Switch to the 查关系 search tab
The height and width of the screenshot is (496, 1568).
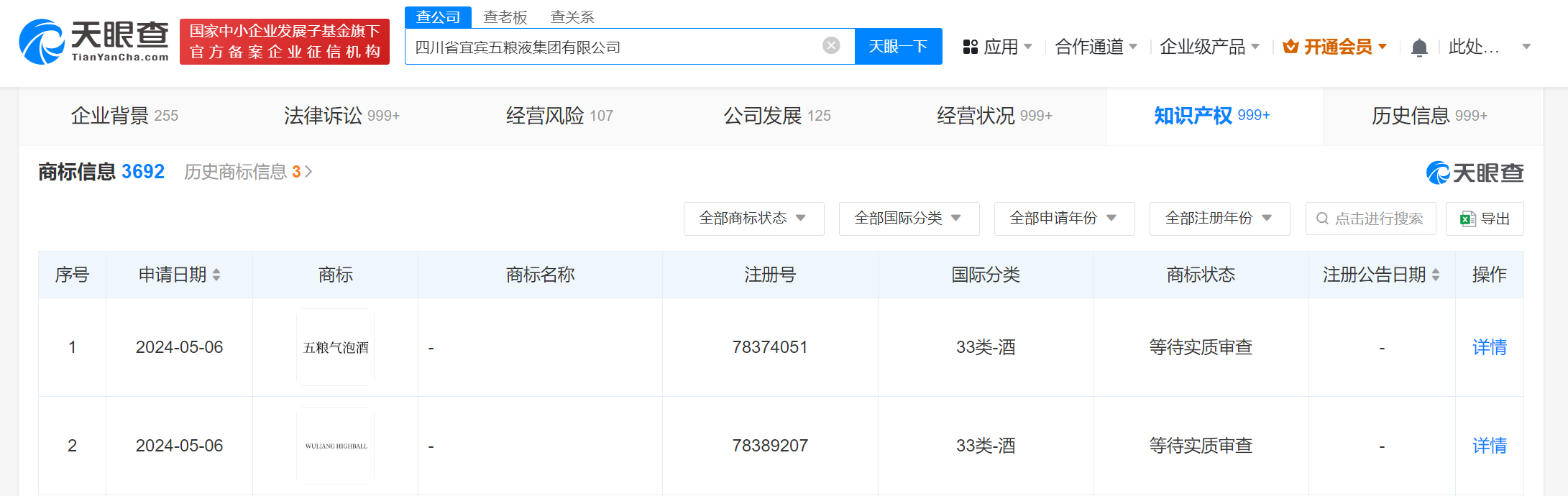[x=572, y=17]
